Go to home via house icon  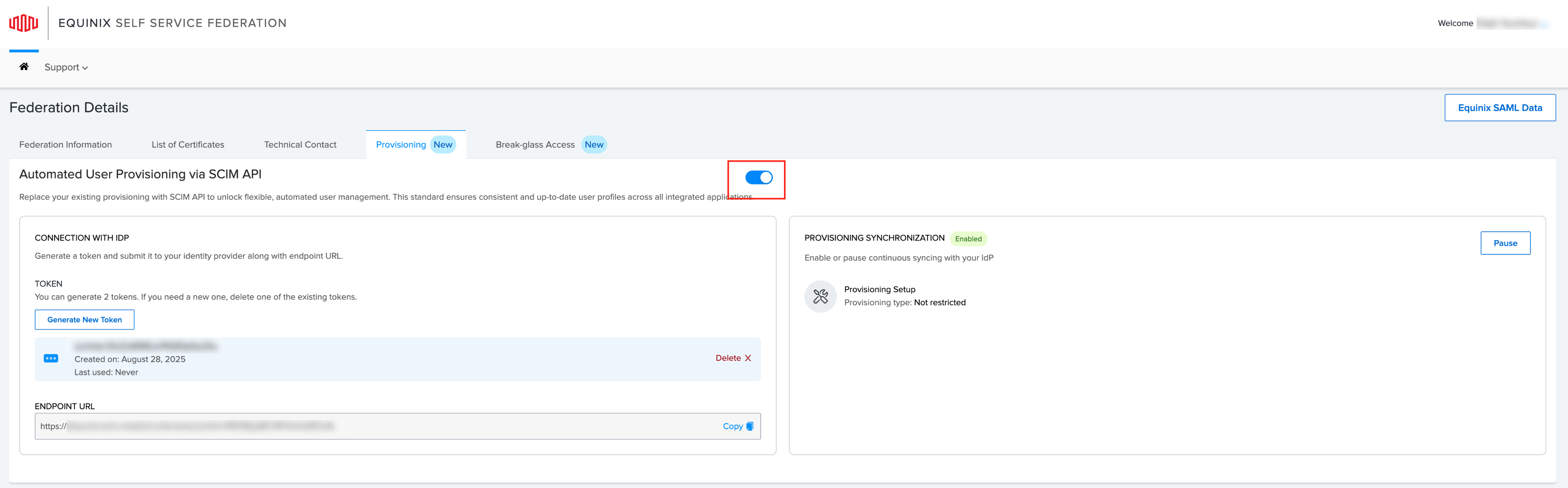coord(24,66)
